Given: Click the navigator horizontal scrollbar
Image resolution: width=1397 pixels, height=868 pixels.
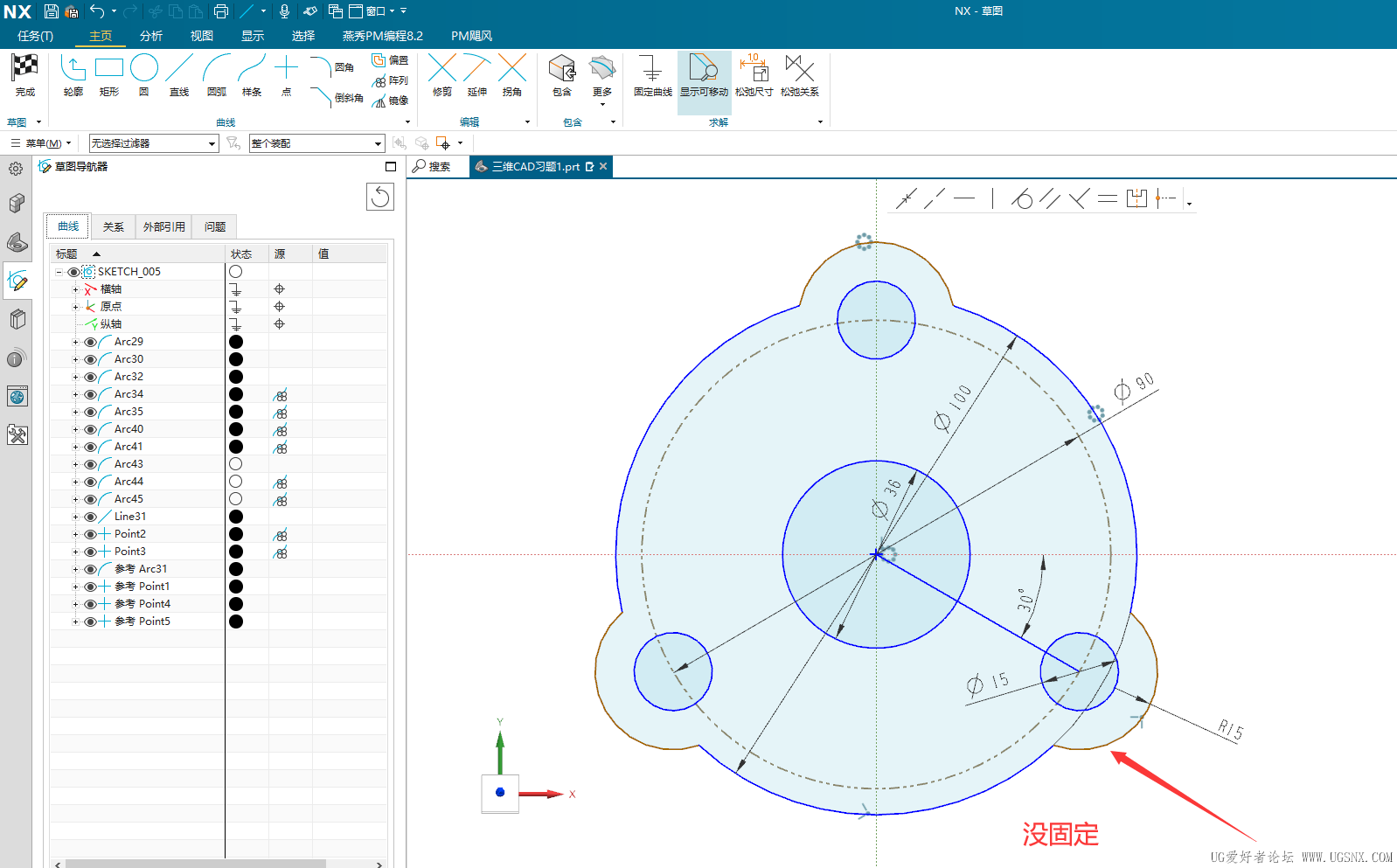Looking at the screenshot, I should 195,864.
